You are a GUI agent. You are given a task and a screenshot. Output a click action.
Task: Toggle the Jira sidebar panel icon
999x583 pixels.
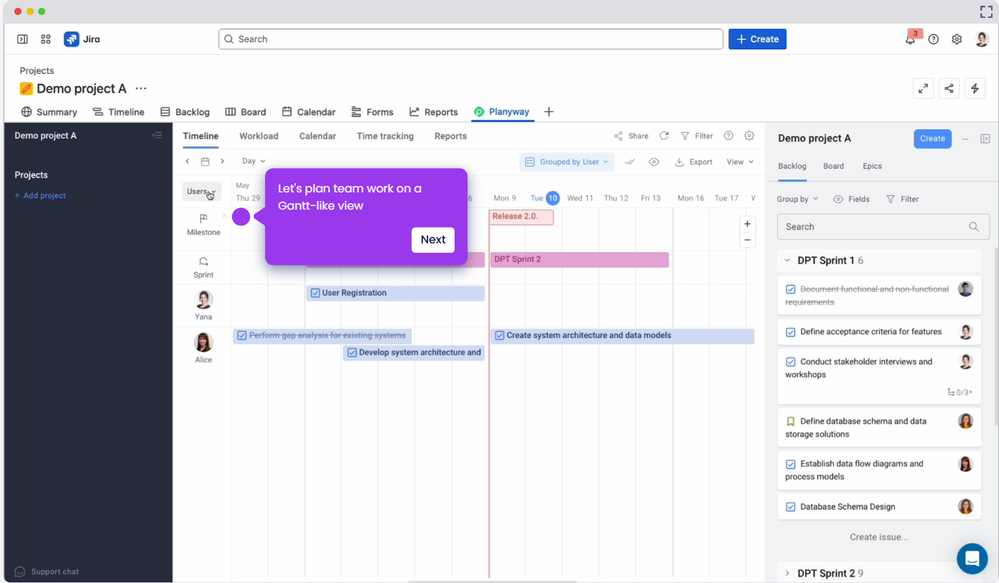pos(22,39)
